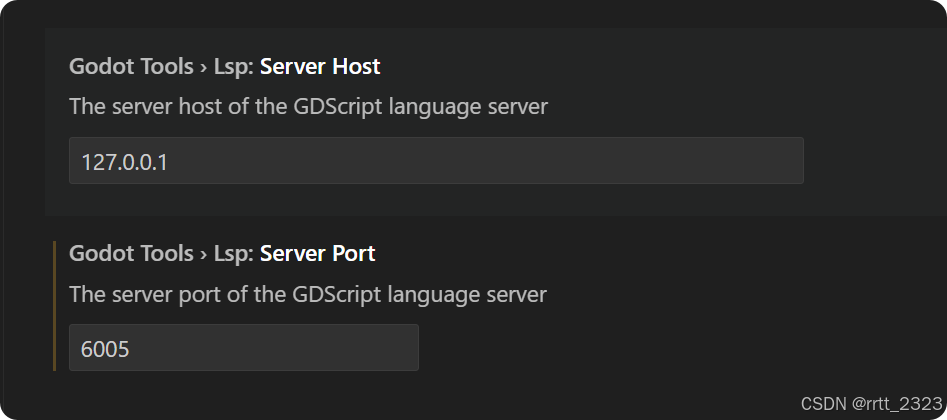
Task: Select the description 'The server port of the GDScript language server'
Action: tap(308, 294)
